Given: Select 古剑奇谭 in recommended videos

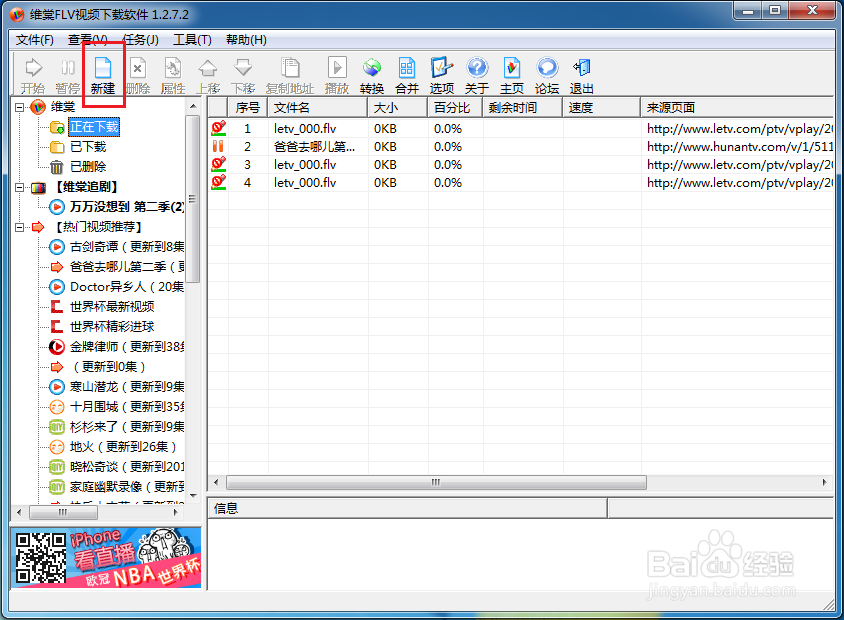Looking at the screenshot, I should pyautogui.click(x=127, y=246).
